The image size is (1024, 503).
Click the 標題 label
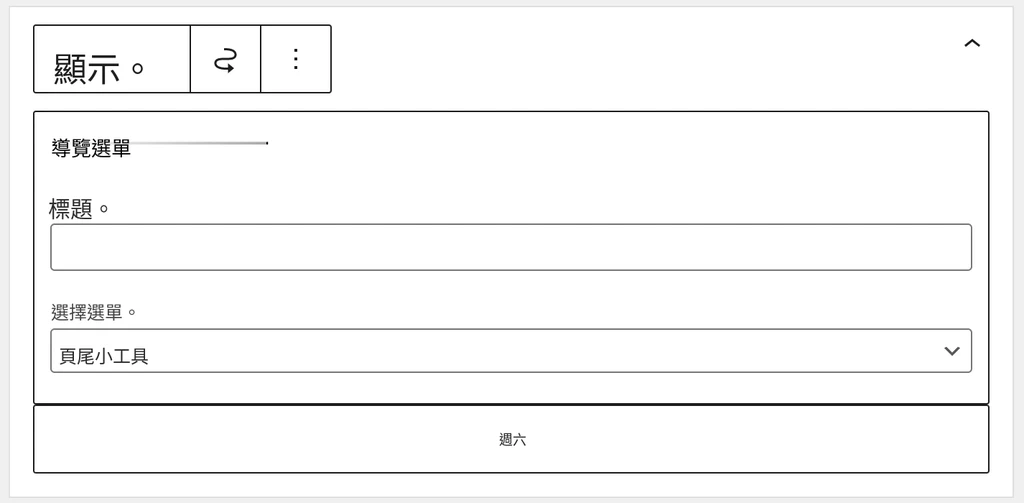78,210
